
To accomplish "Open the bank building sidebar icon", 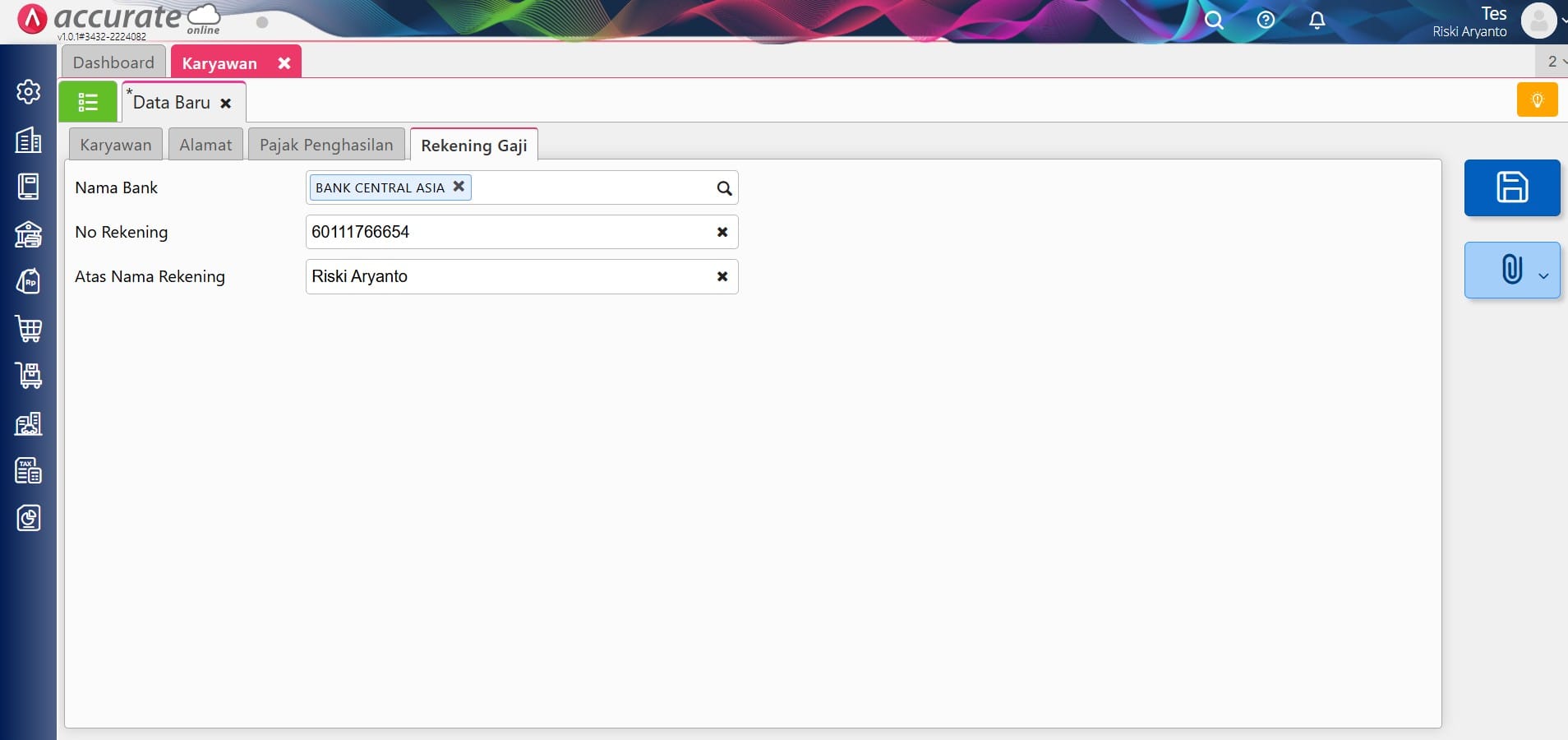I will [x=29, y=235].
